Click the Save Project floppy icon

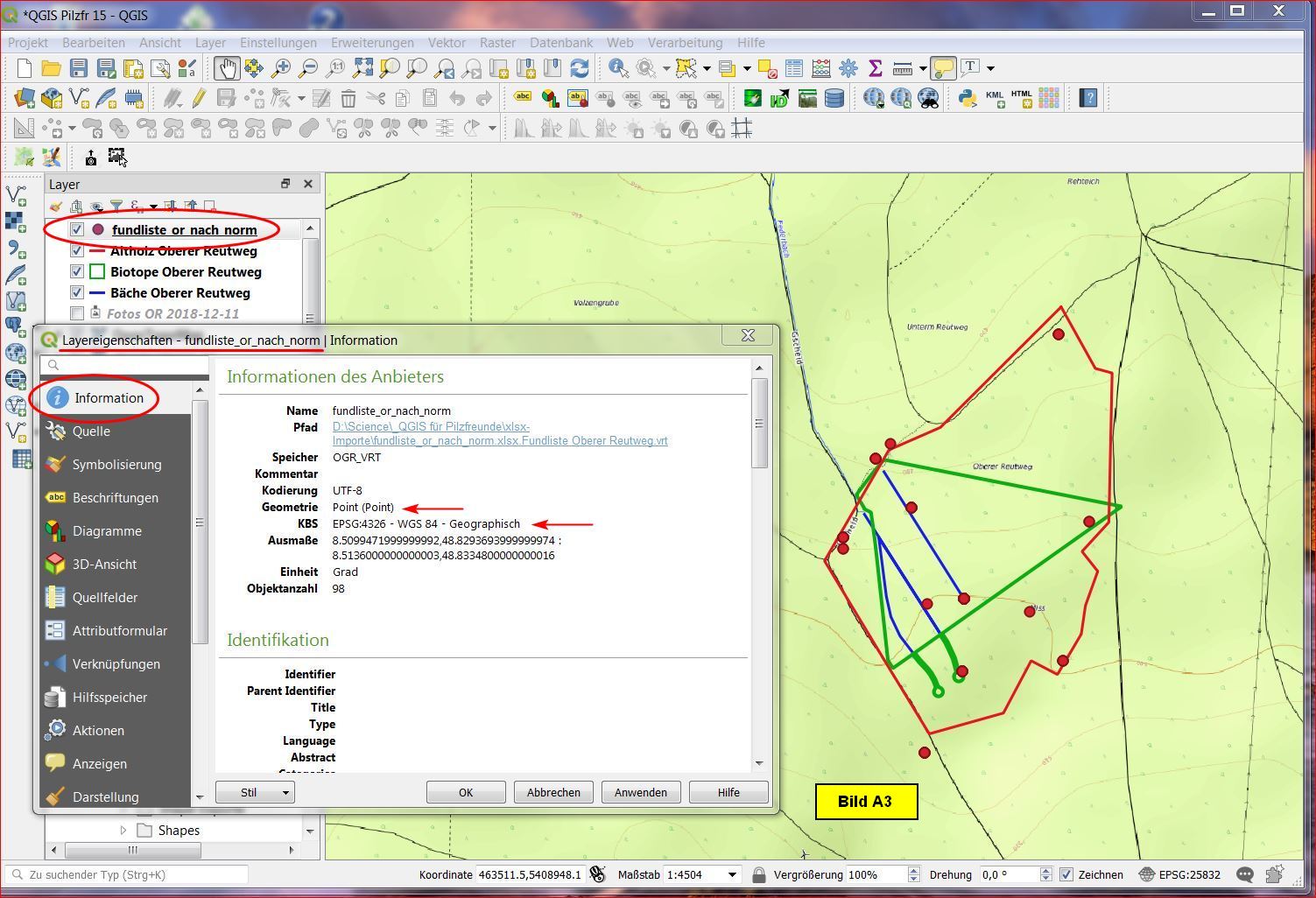tap(79, 68)
